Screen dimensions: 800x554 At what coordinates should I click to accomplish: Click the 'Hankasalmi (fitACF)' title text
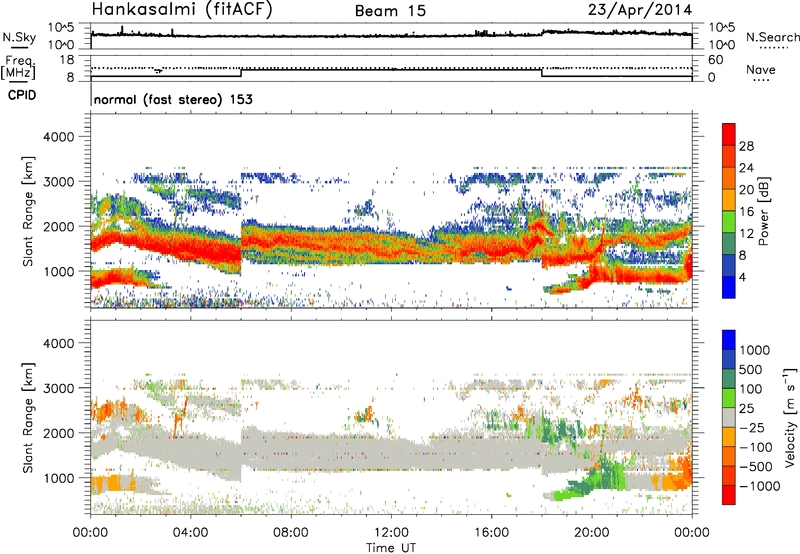[x=182, y=9]
